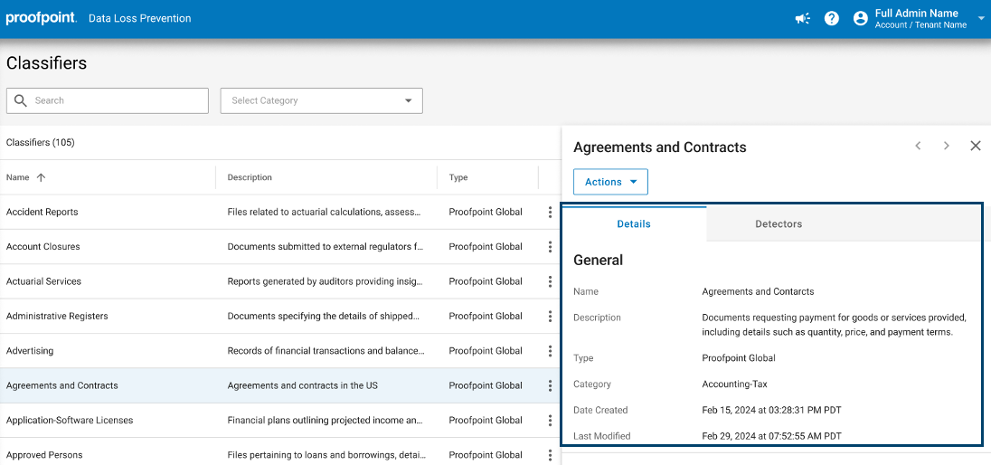
Task: Open more options for Actuarial Services row
Action: click(x=550, y=282)
